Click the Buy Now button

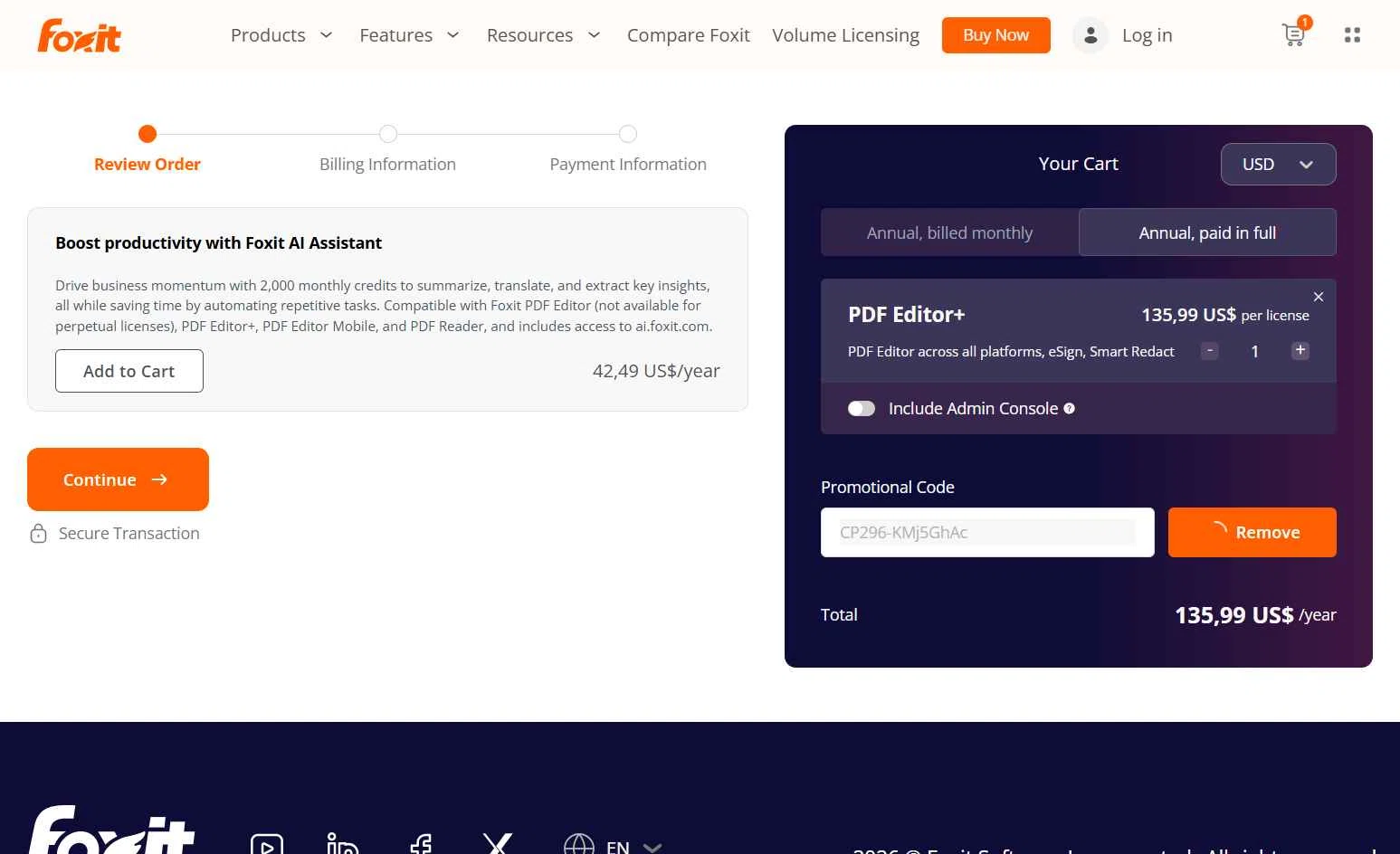(x=995, y=35)
